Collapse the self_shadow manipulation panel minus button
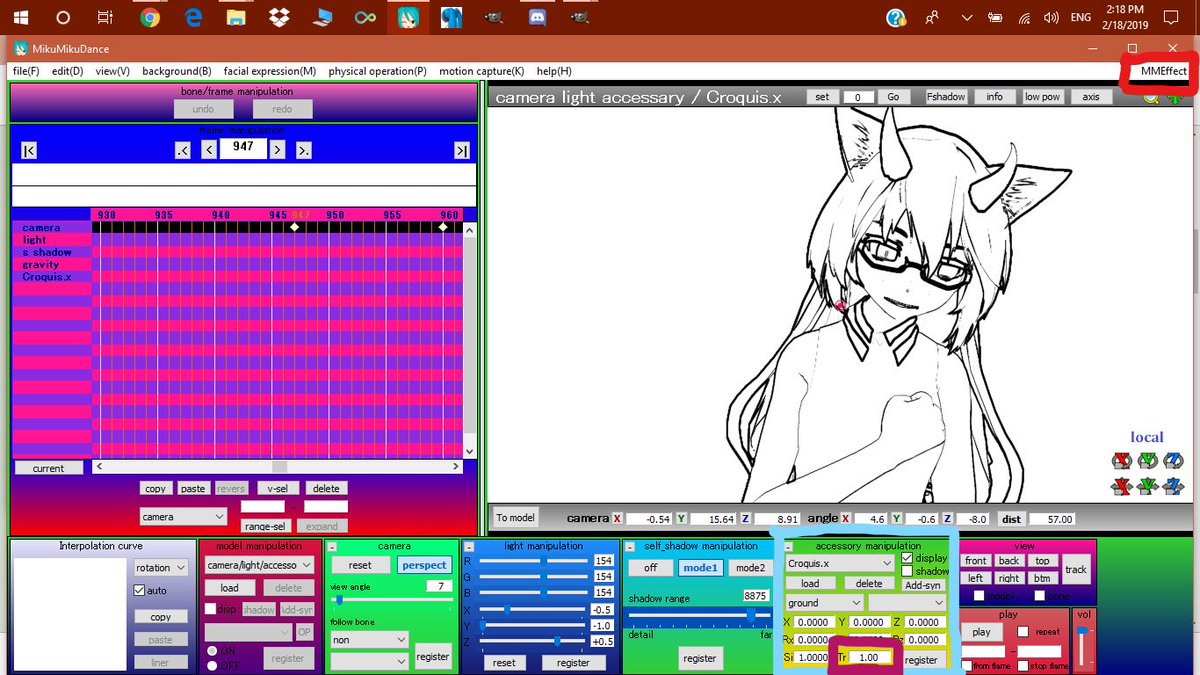The width and height of the screenshot is (1200, 675). click(630, 547)
